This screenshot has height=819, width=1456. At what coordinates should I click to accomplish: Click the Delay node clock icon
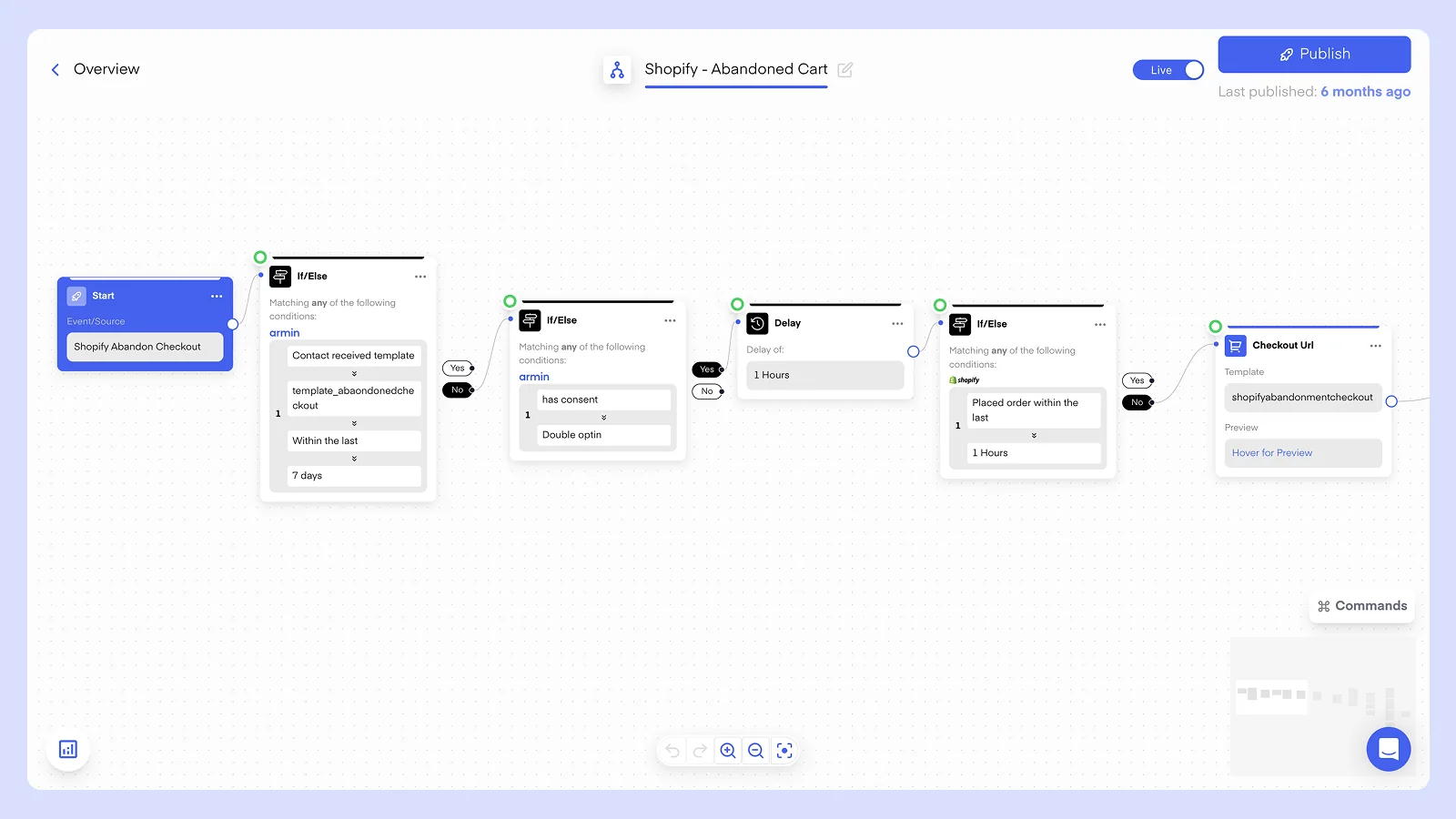pos(757,324)
